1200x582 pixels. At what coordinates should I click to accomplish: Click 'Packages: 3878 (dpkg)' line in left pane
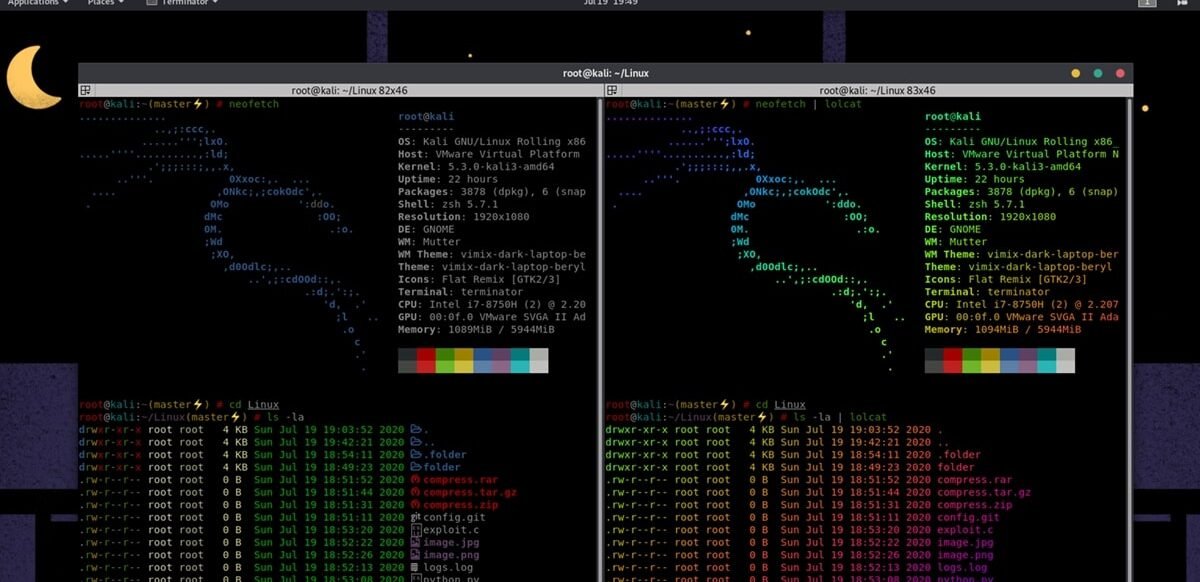[x=492, y=192]
